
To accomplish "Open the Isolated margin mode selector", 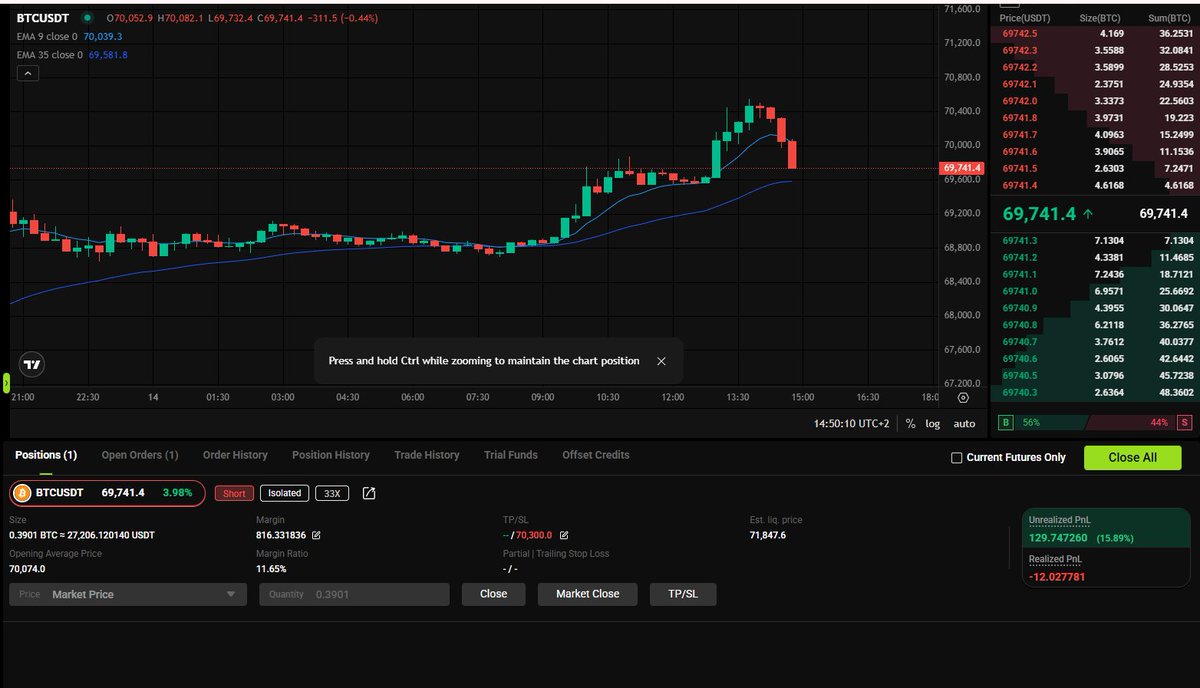I will pos(285,493).
